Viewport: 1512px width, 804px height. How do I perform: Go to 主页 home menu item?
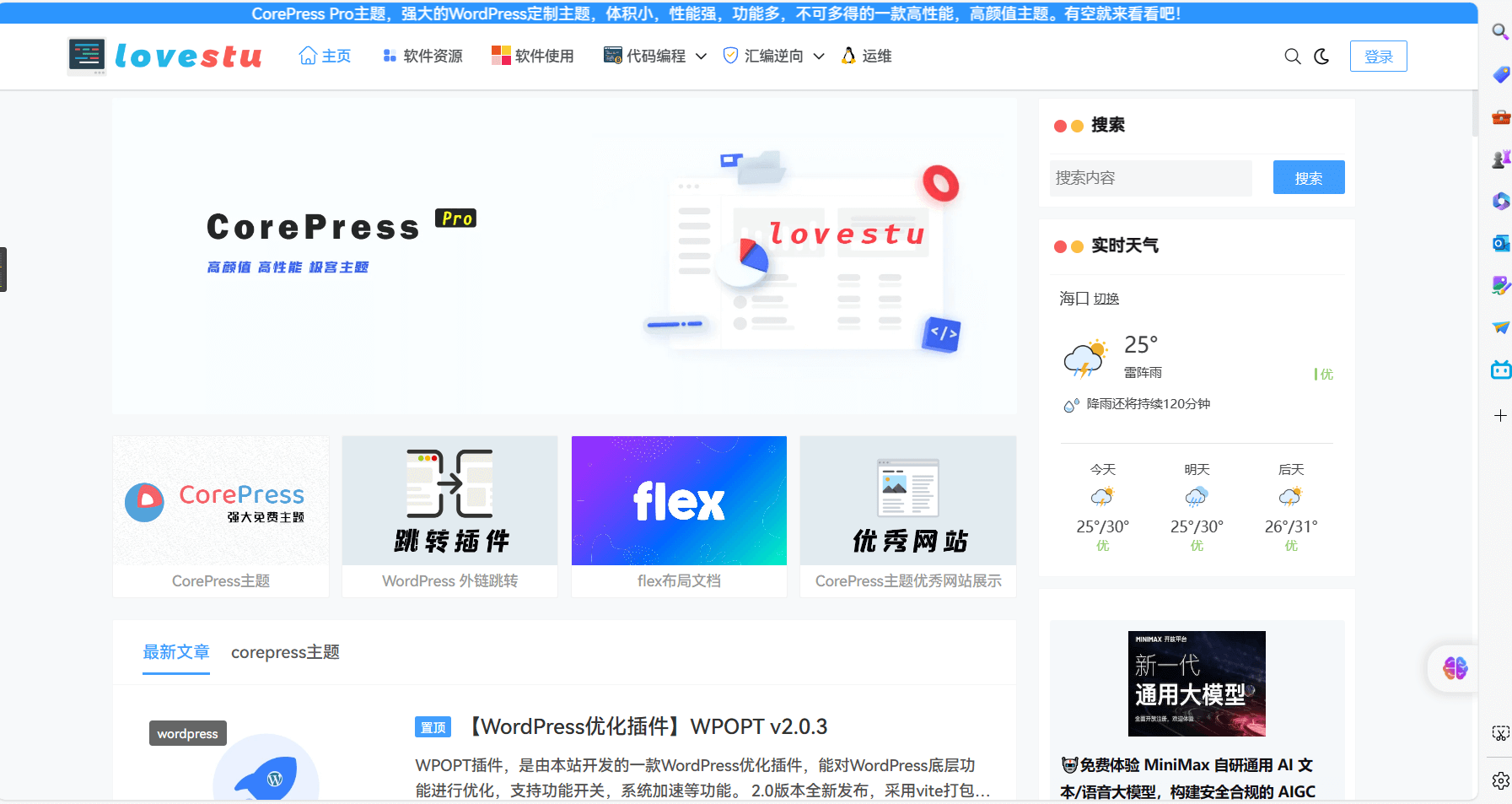tap(325, 56)
